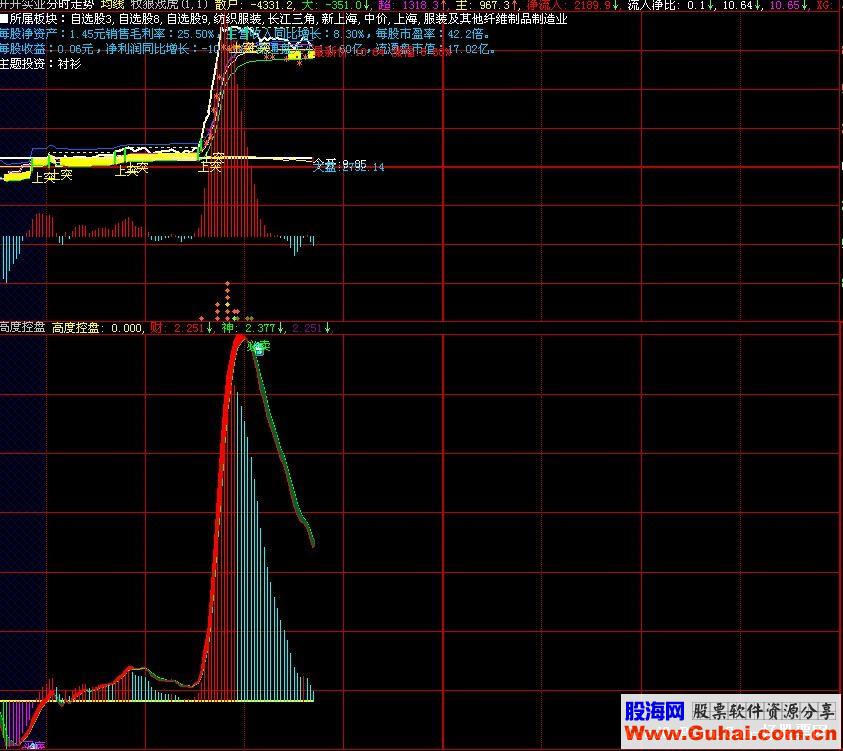Image resolution: width=843 pixels, height=751 pixels.
Task: Click the 流入净比 0.1 value
Action: point(671,5)
